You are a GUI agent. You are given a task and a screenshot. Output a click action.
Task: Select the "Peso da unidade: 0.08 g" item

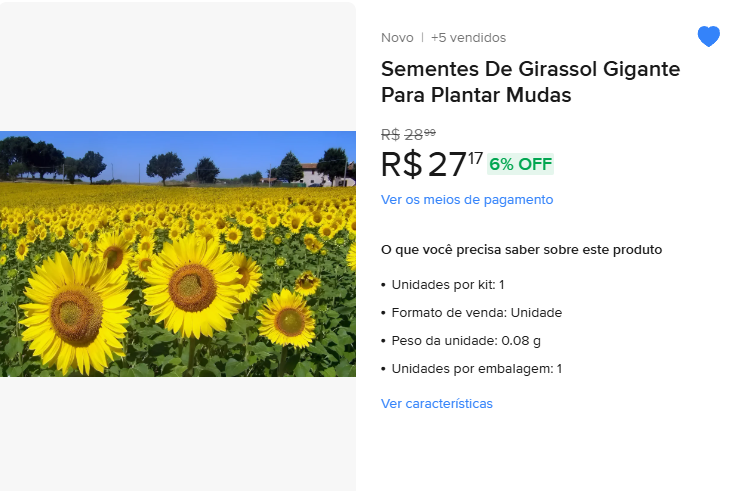point(466,340)
